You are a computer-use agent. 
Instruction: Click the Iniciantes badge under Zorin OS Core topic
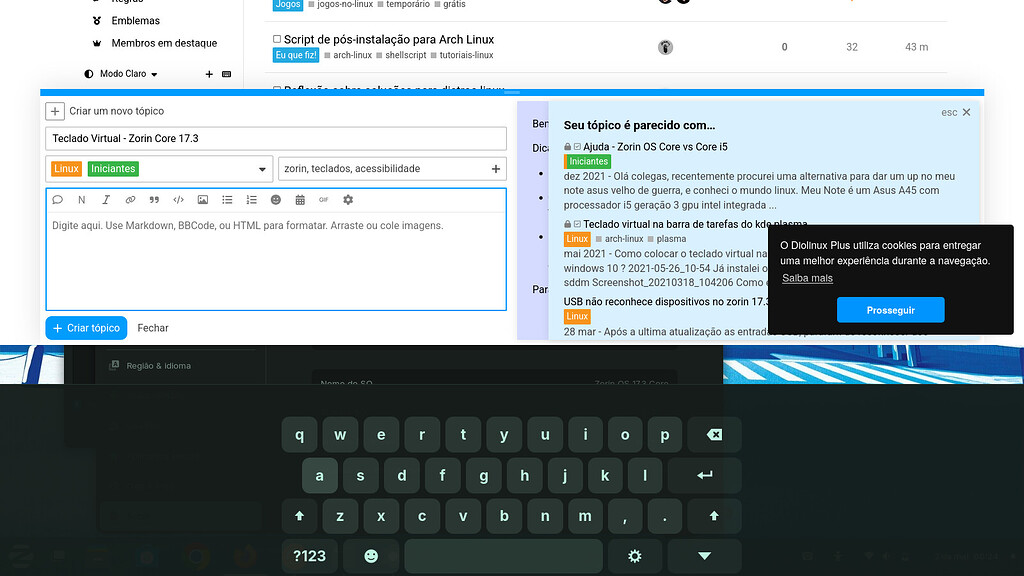click(588, 161)
